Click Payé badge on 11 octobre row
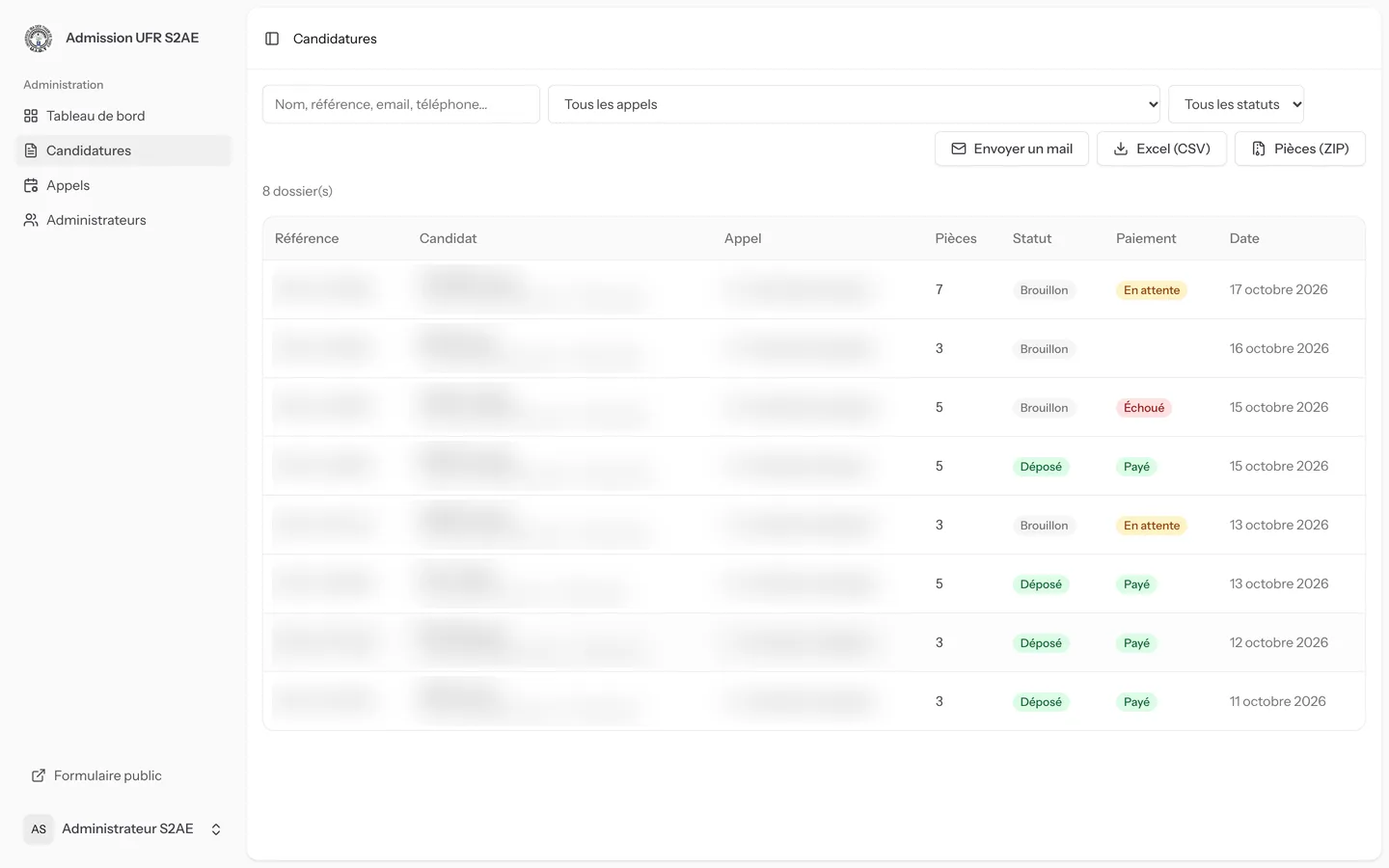Image resolution: width=1389 pixels, height=868 pixels. 1136,702
